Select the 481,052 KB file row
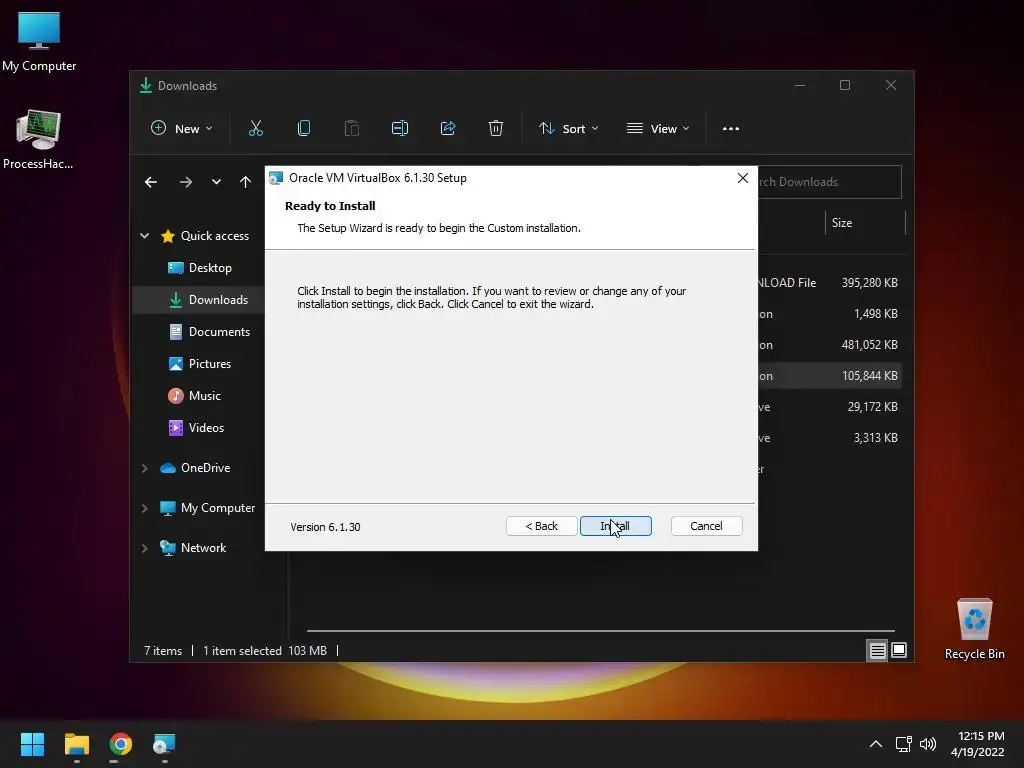 coord(829,345)
